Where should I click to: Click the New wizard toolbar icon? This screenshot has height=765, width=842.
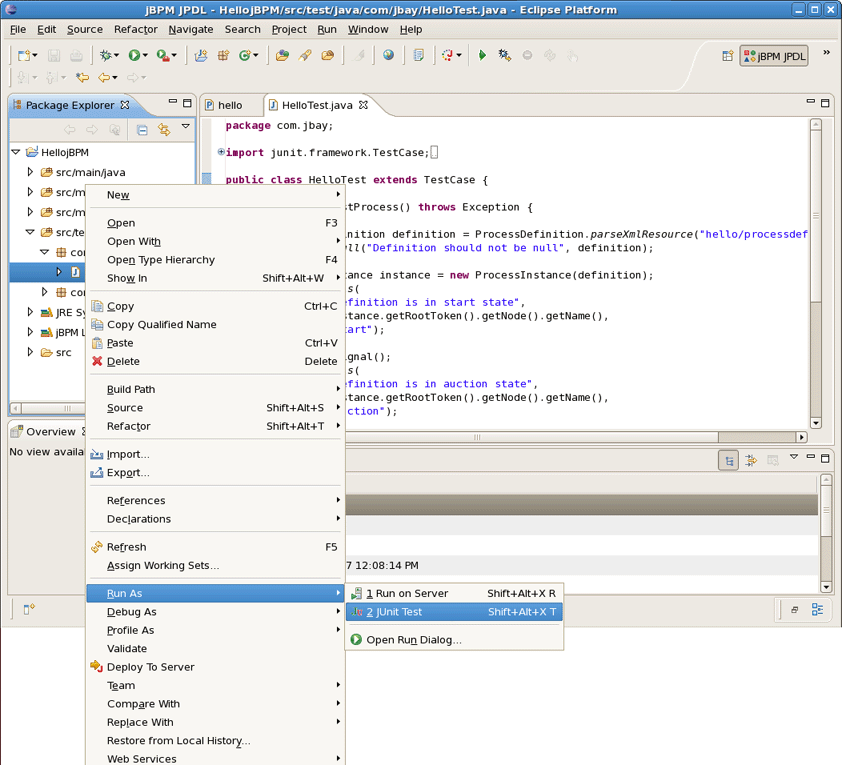(24, 56)
